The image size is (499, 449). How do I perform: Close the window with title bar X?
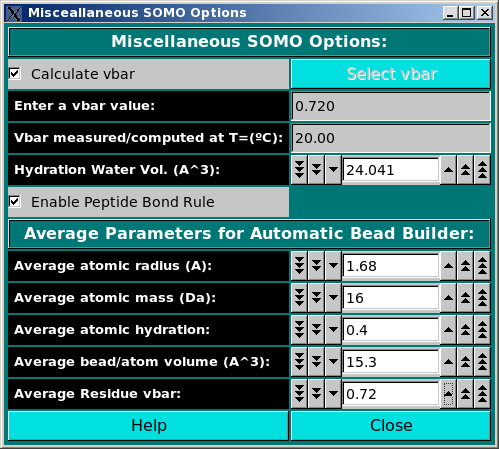484,13
